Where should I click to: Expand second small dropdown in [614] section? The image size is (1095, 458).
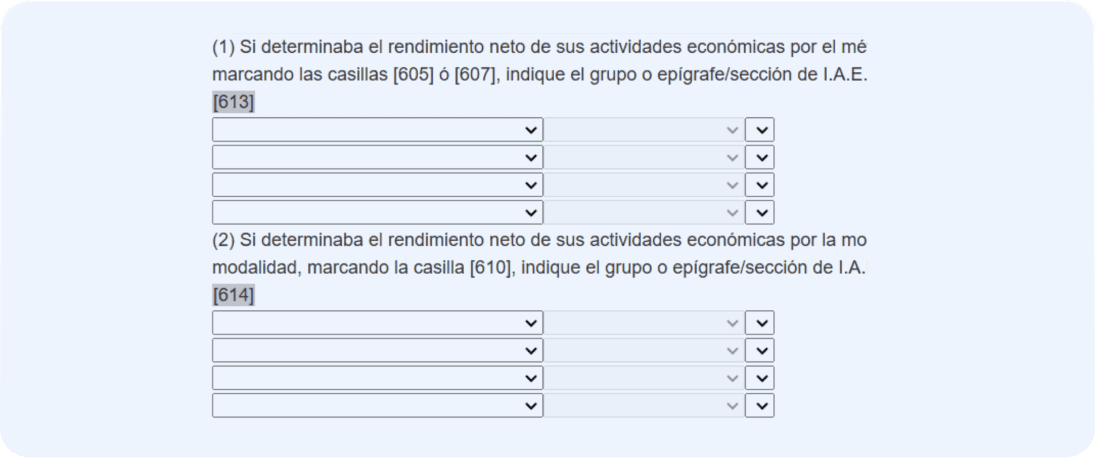point(760,350)
